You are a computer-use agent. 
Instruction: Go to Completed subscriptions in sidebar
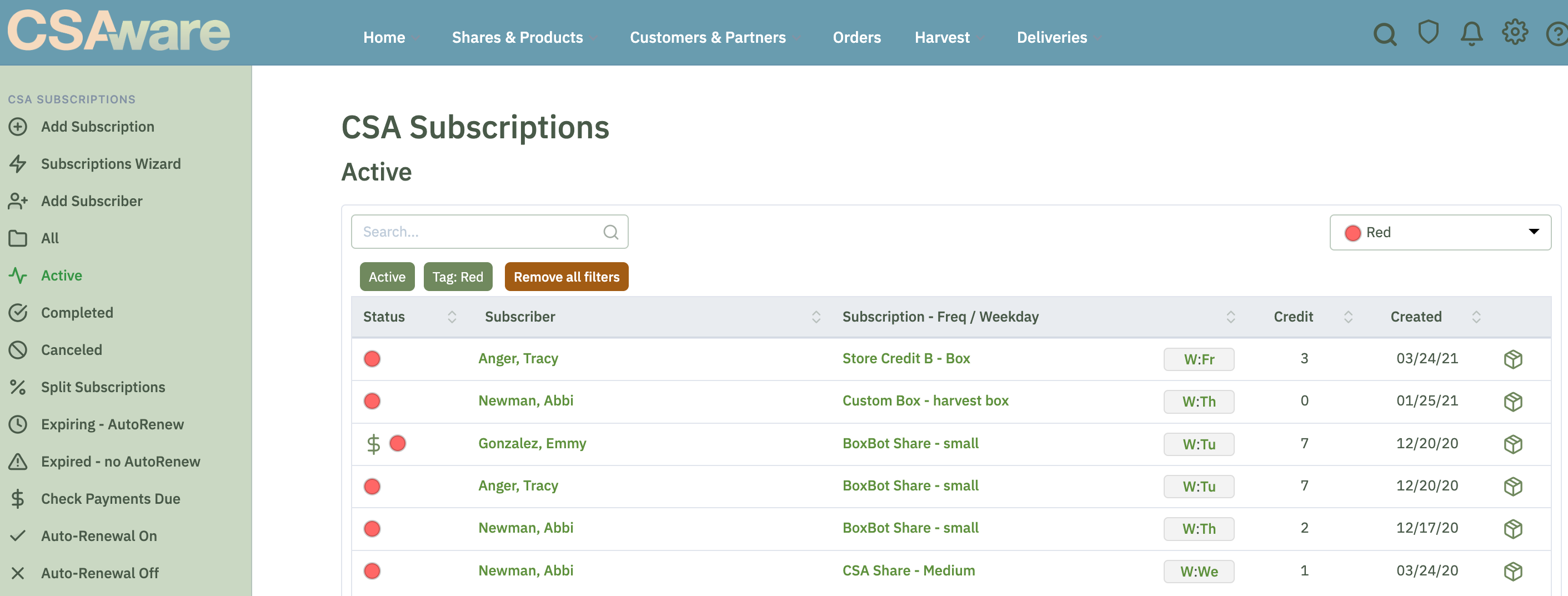[x=77, y=312]
